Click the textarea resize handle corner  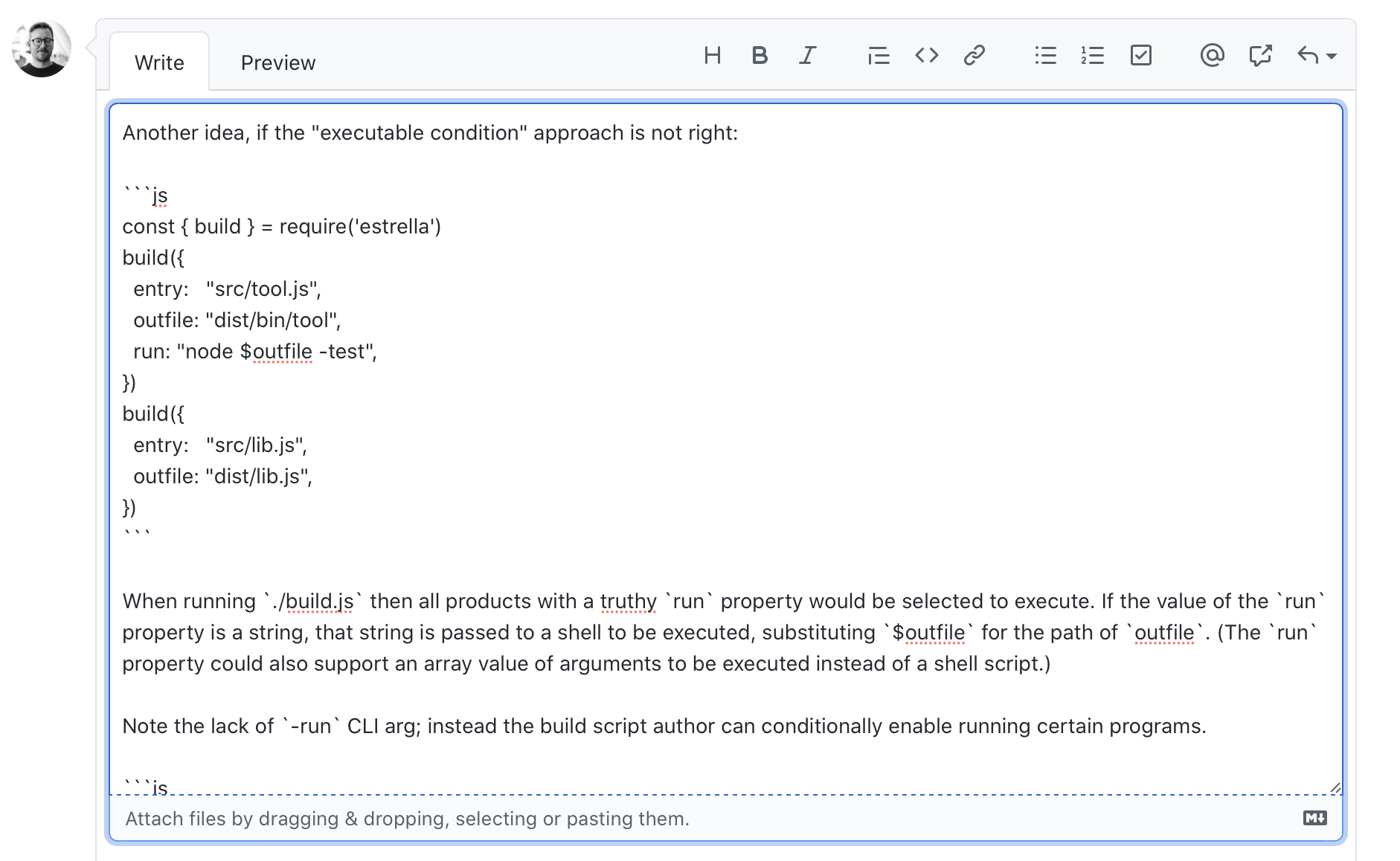[1335, 787]
